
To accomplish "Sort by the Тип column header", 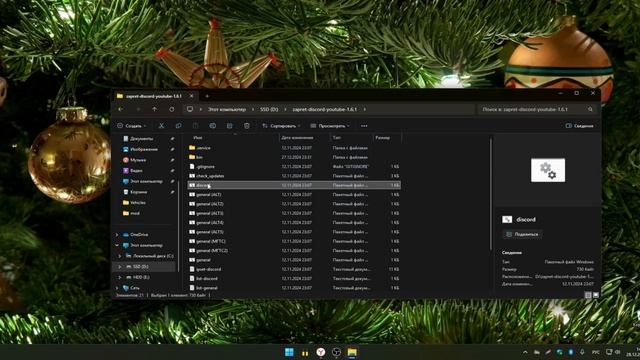I will [x=337, y=138].
